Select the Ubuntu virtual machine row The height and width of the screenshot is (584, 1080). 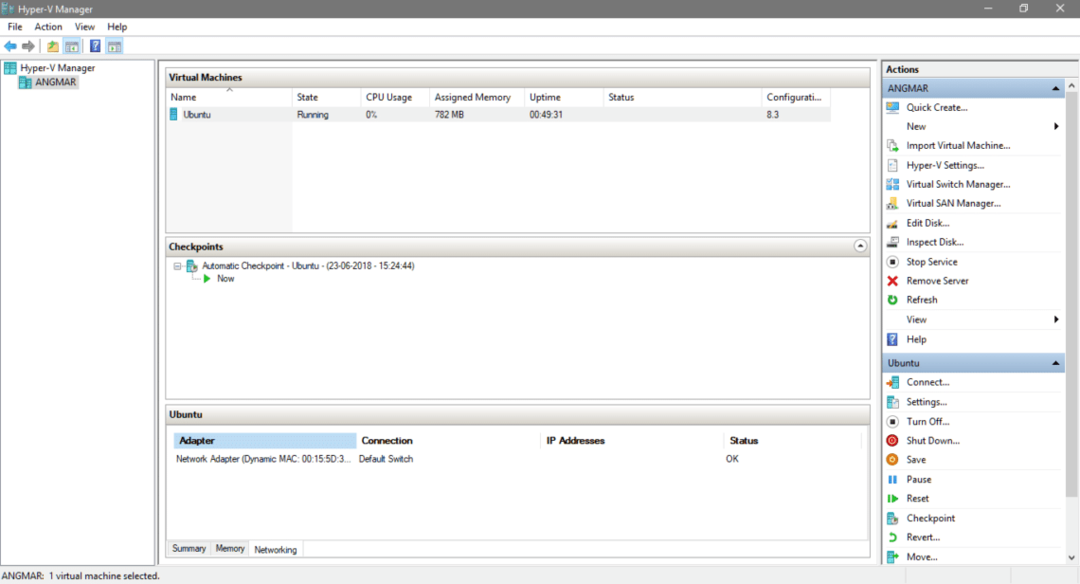(197, 115)
